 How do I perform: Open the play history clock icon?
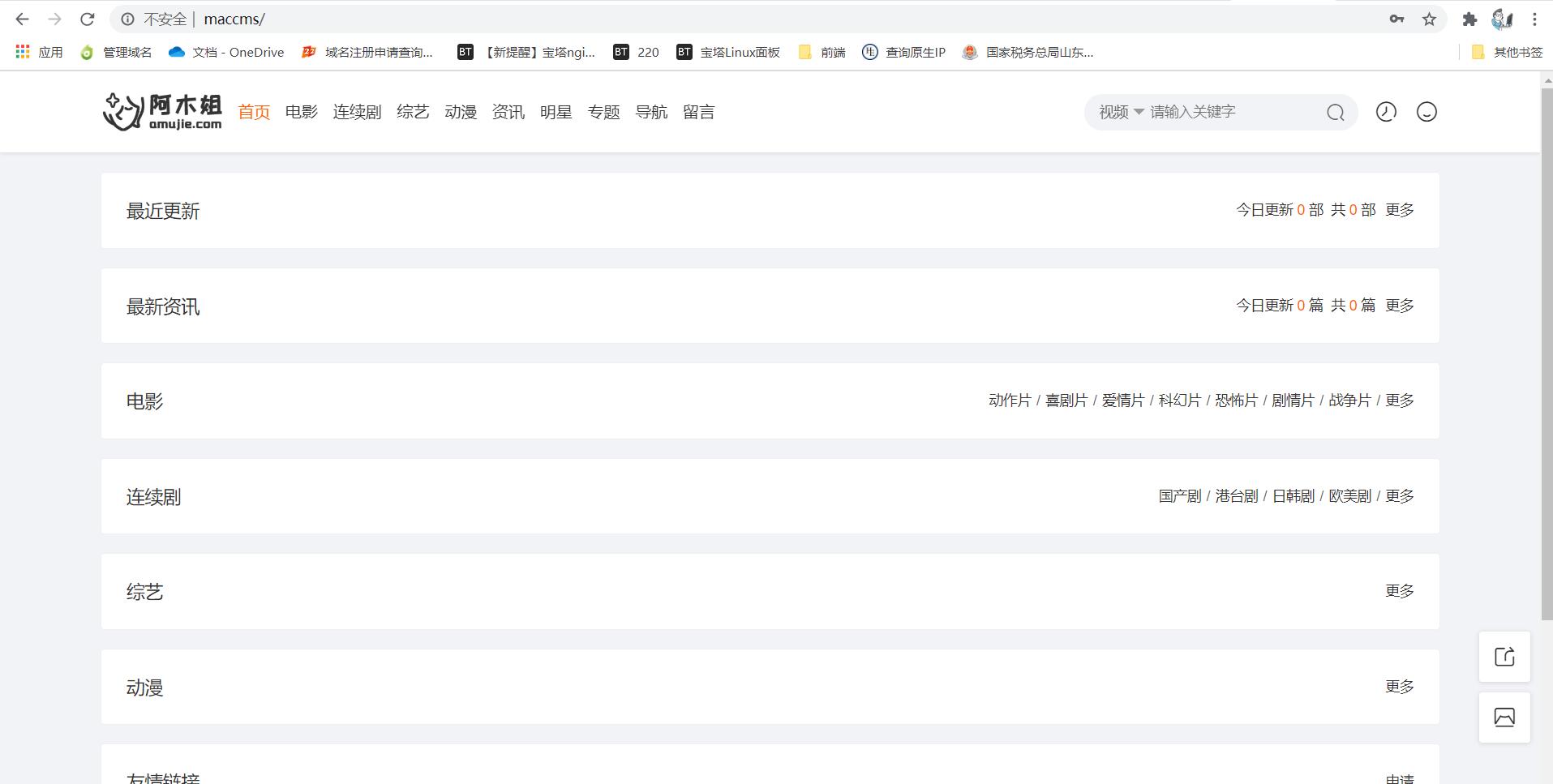point(1385,112)
